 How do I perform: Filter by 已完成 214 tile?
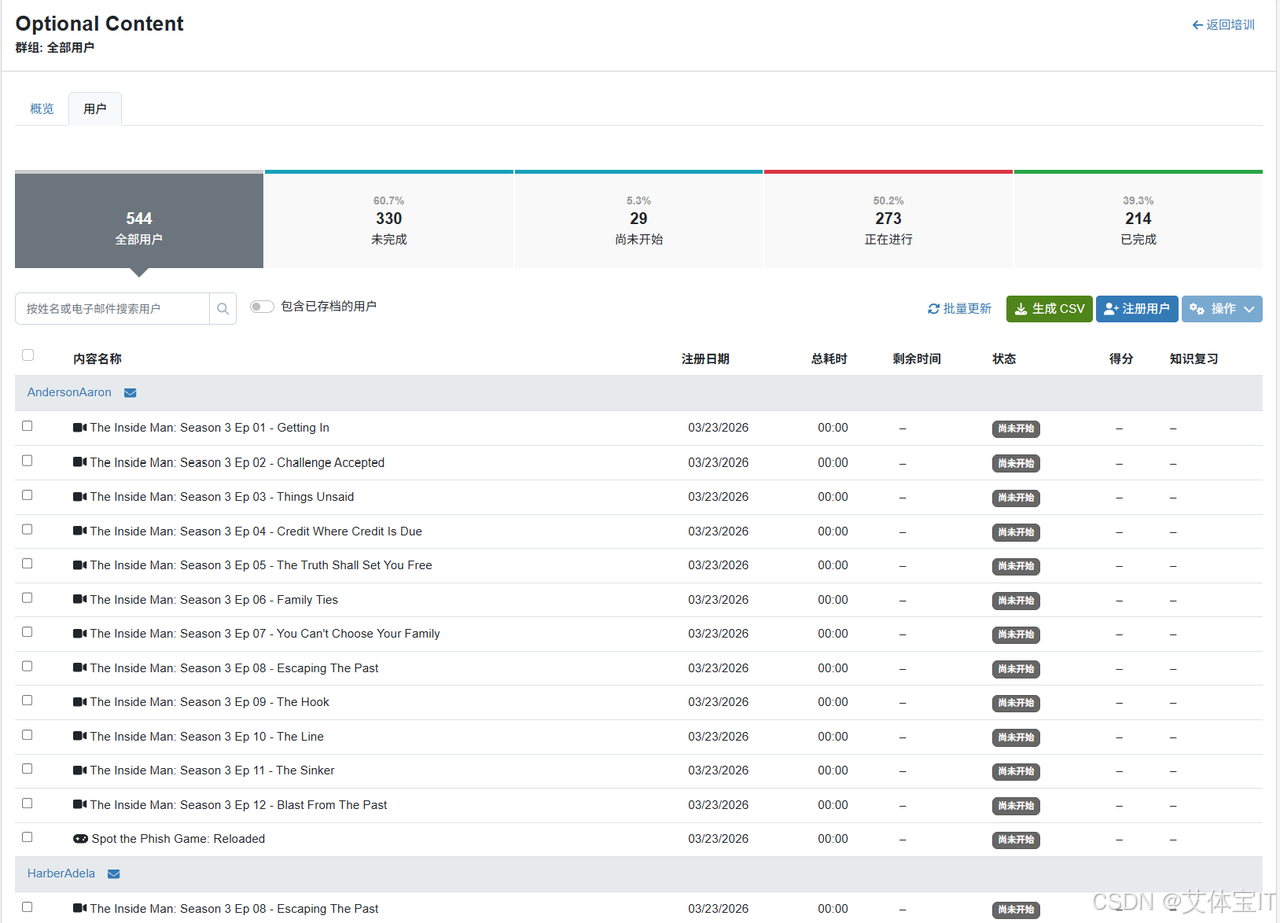(x=1138, y=221)
